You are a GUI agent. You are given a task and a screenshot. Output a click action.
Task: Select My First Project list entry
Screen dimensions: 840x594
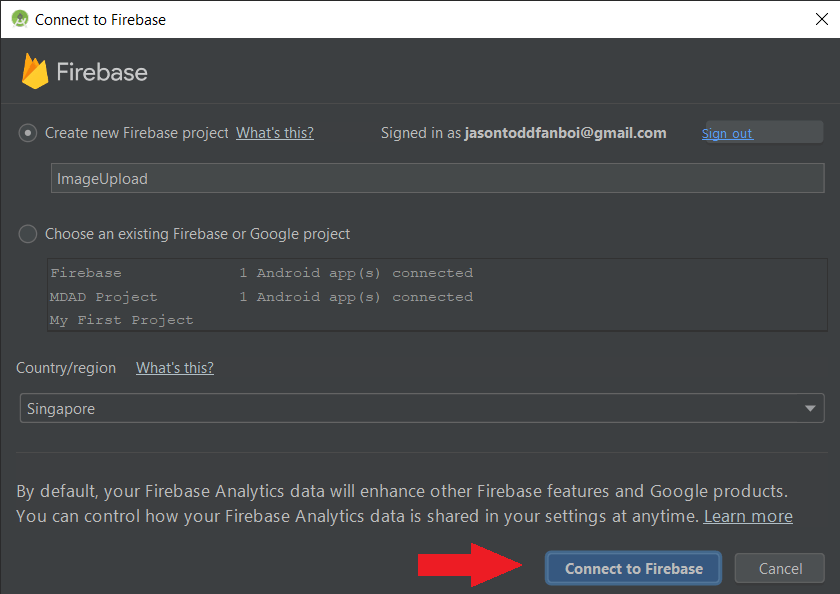tap(121, 320)
